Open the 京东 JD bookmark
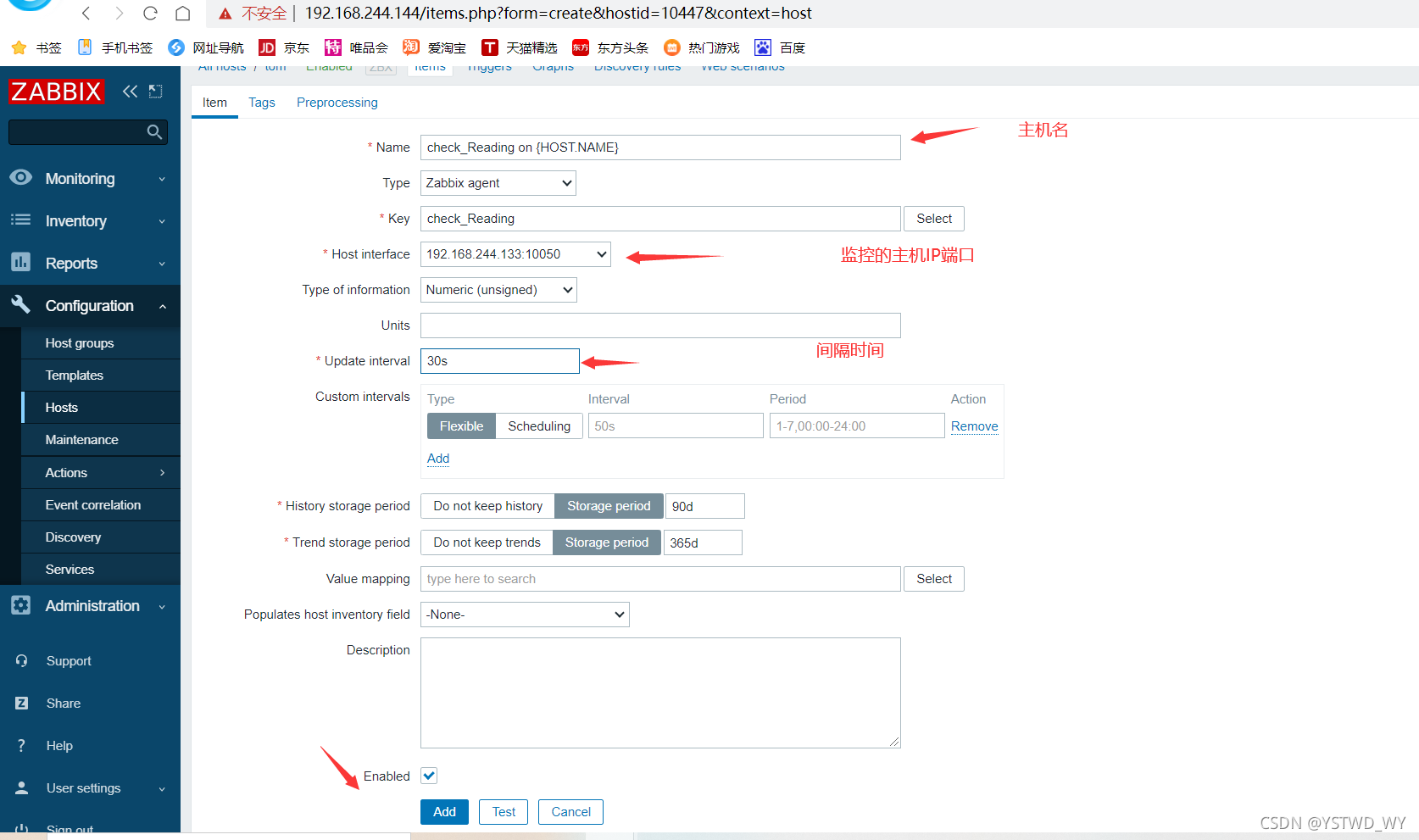Image resolution: width=1419 pixels, height=840 pixels. pyautogui.click(x=284, y=47)
